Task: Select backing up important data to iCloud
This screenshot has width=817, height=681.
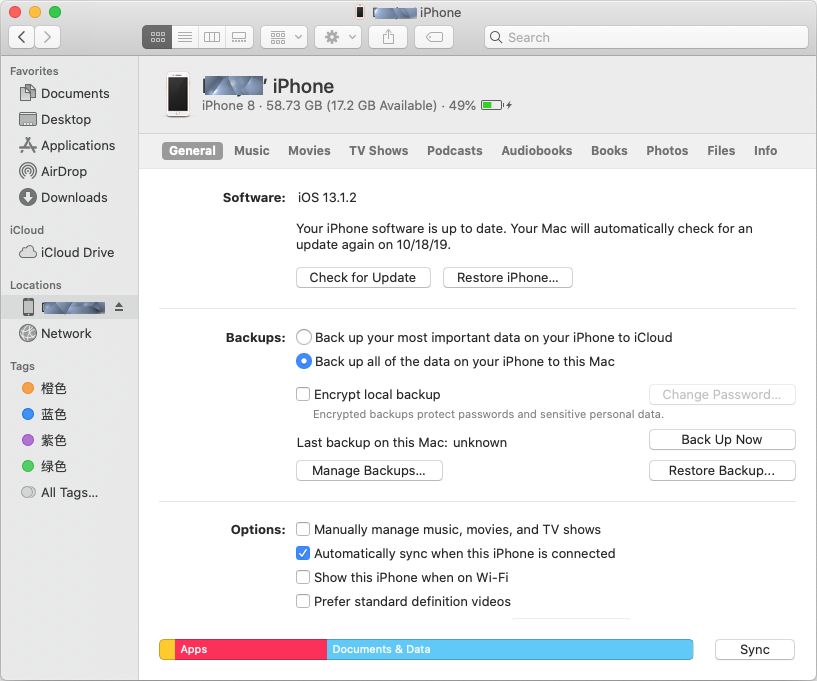Action: [303, 337]
